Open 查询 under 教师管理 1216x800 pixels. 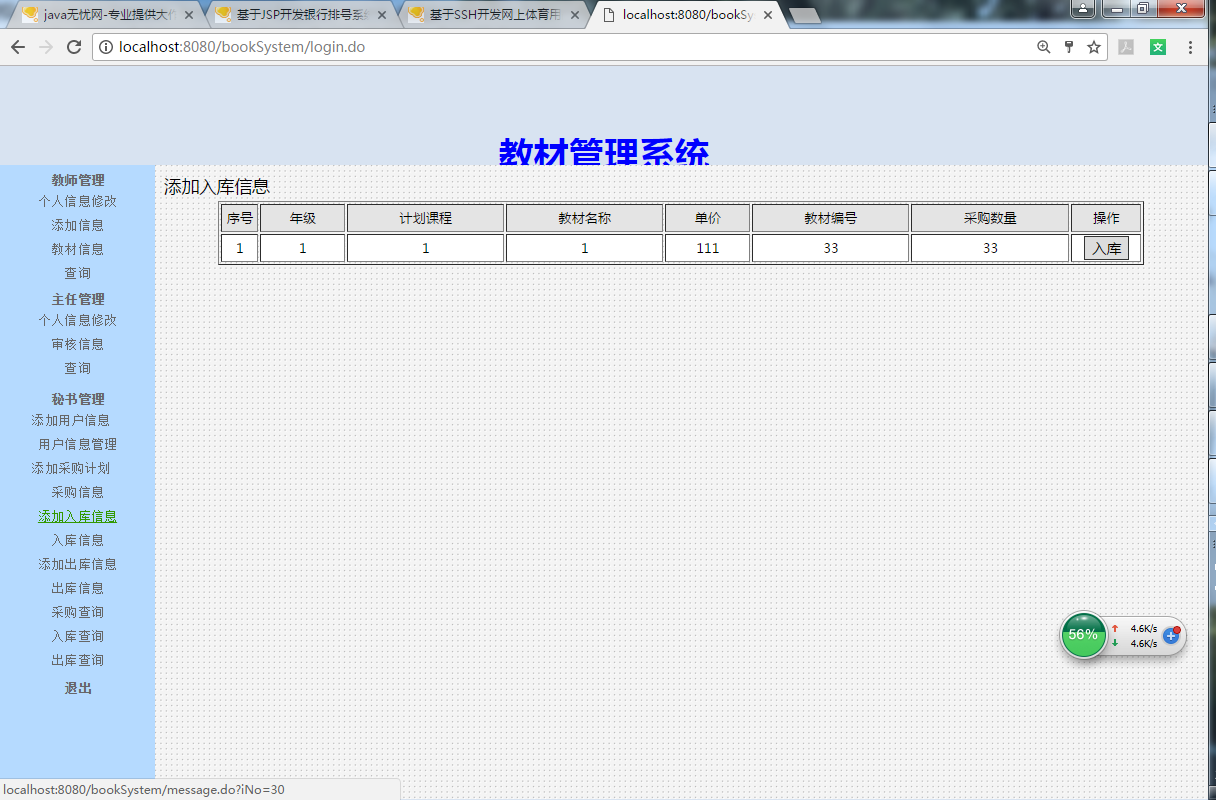point(78,273)
